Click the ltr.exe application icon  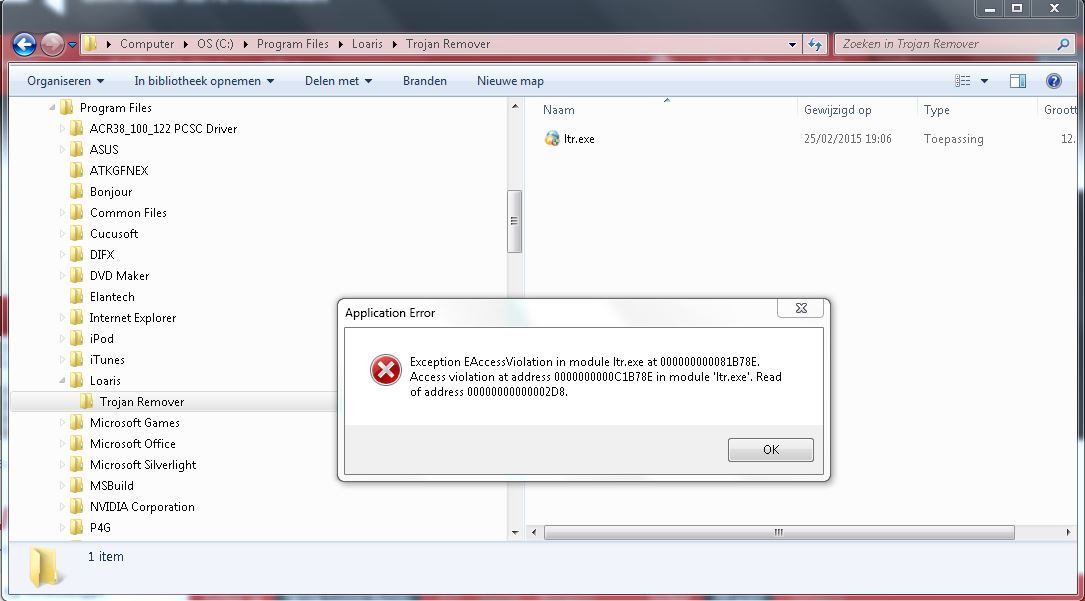[x=551, y=138]
